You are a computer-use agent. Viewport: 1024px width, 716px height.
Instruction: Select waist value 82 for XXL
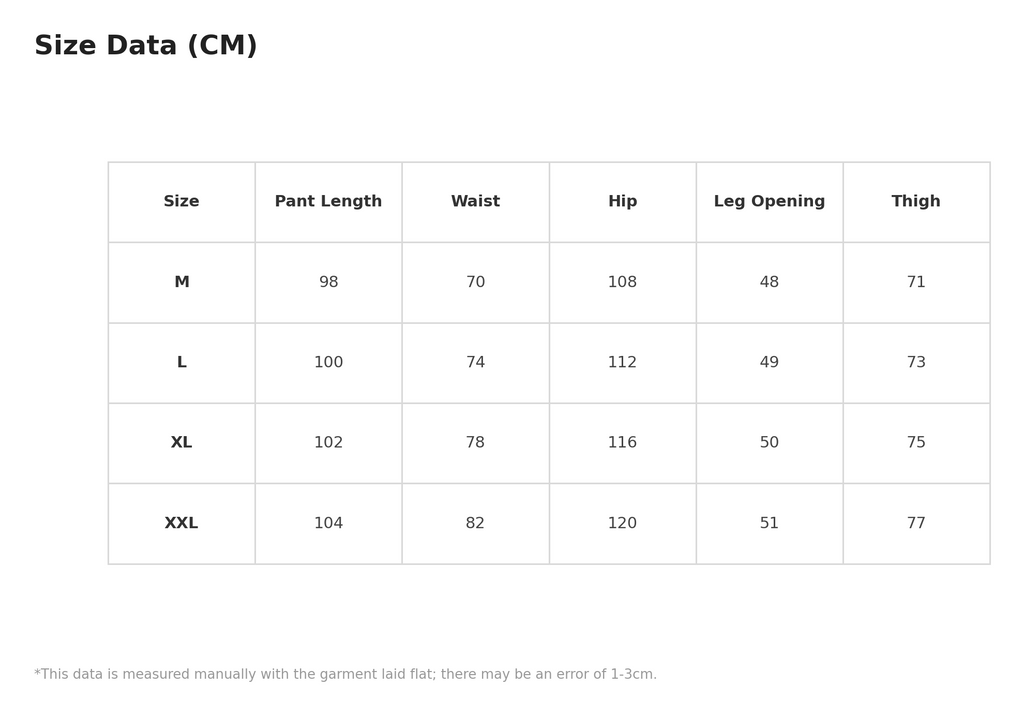475,523
